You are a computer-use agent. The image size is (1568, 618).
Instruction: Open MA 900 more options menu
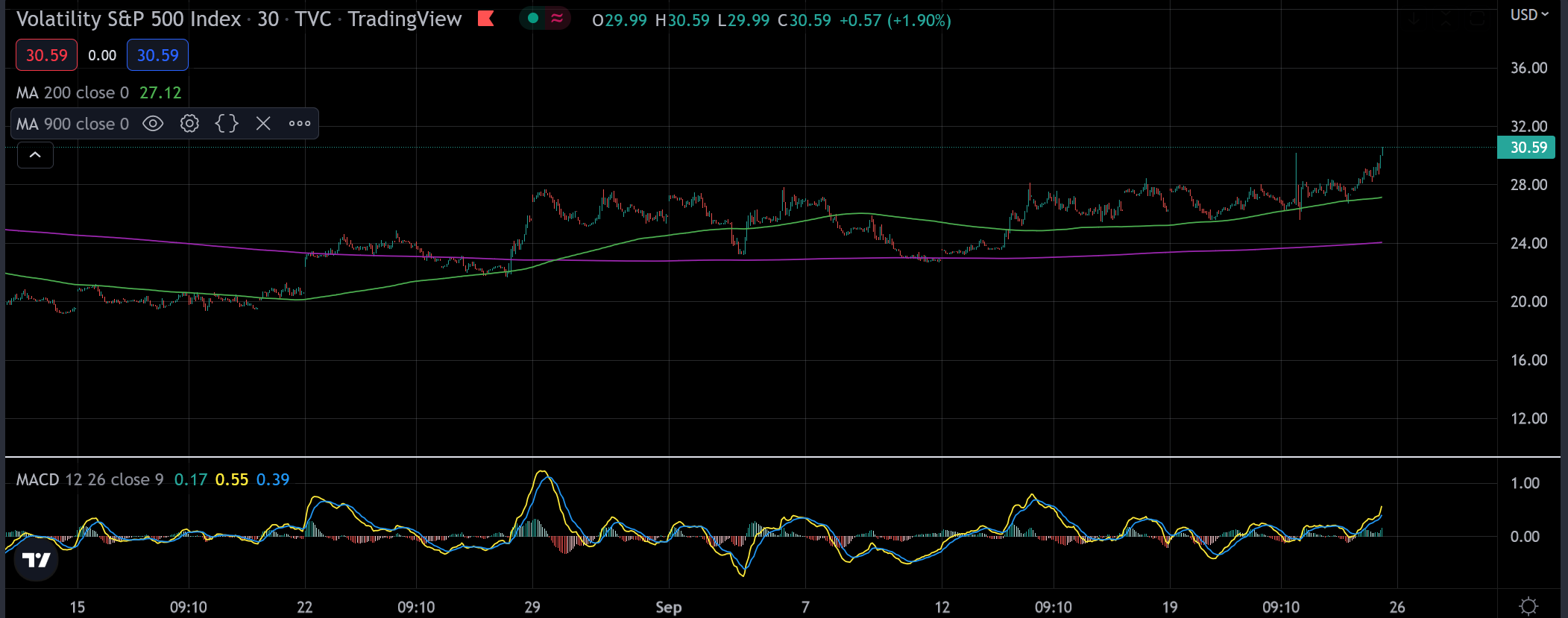pyautogui.click(x=300, y=124)
